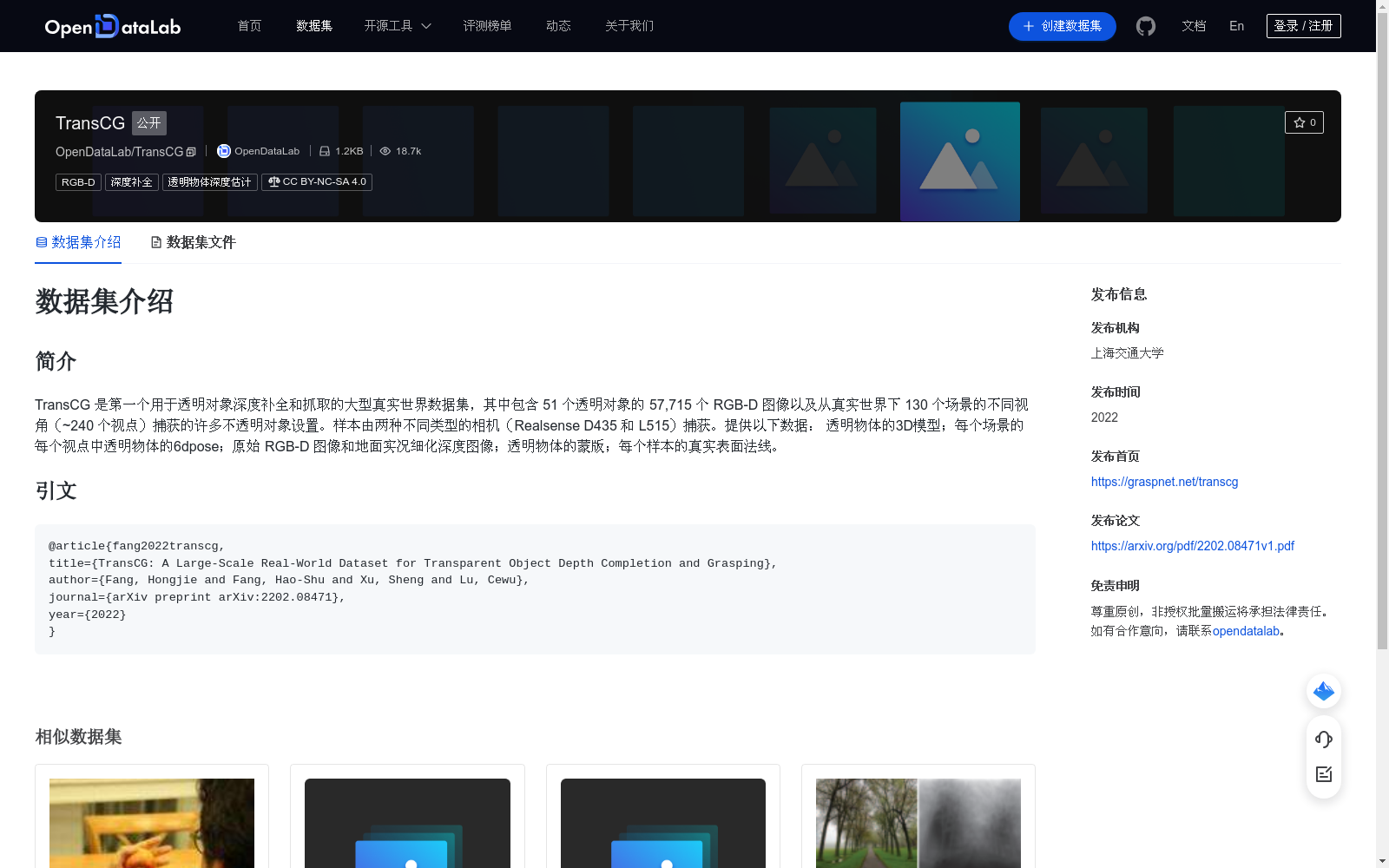Open the blue bird floating widget
This screenshot has width=1389, height=868.
click(1324, 691)
